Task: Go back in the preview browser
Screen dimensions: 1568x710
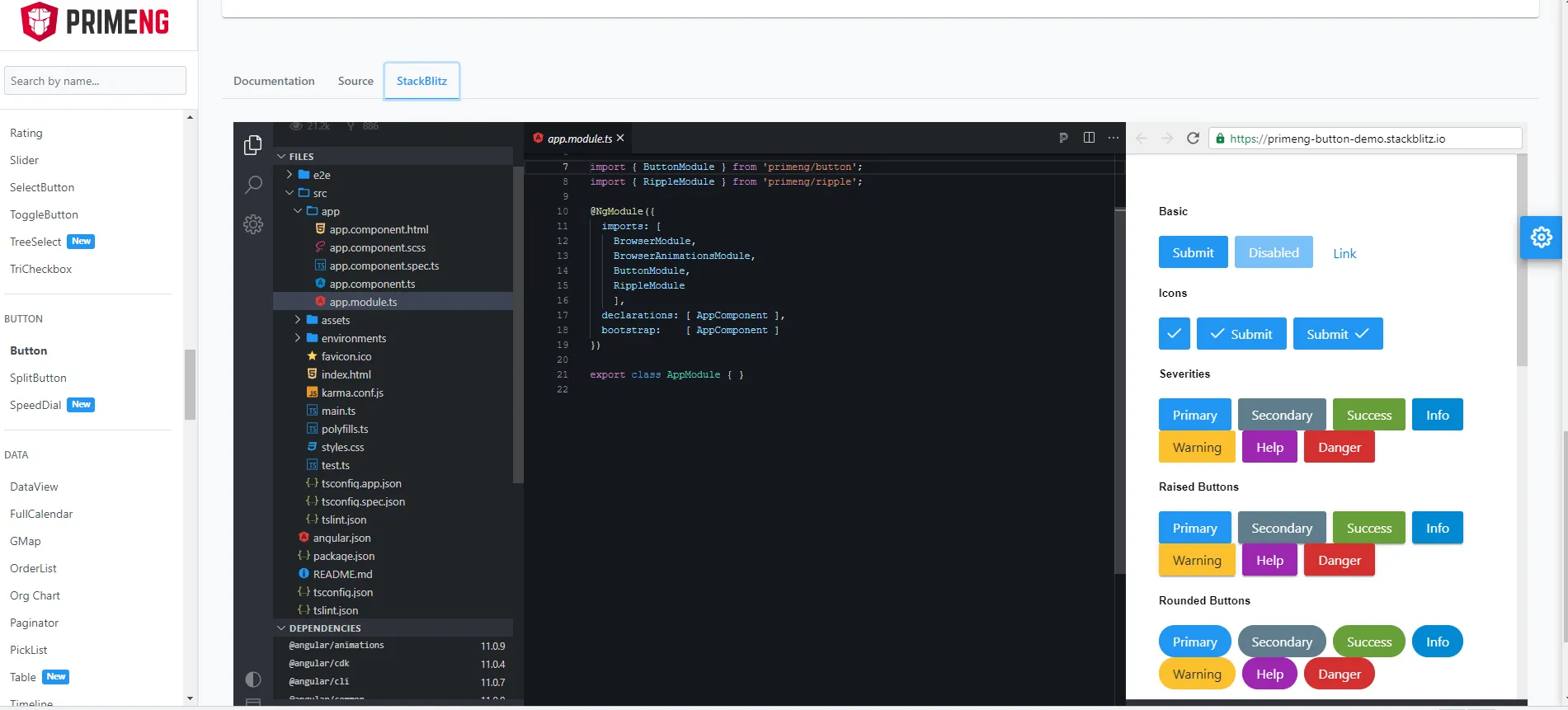Action: click(x=1142, y=139)
